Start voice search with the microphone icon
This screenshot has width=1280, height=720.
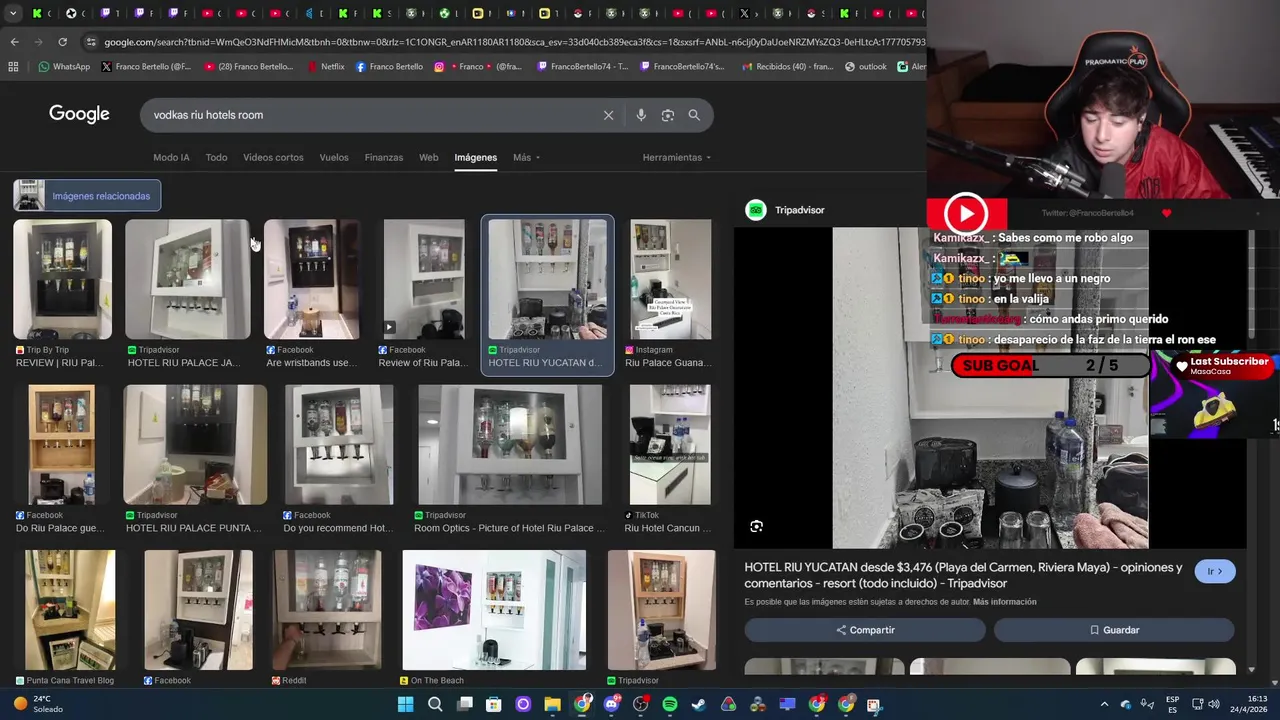pyautogui.click(x=641, y=115)
